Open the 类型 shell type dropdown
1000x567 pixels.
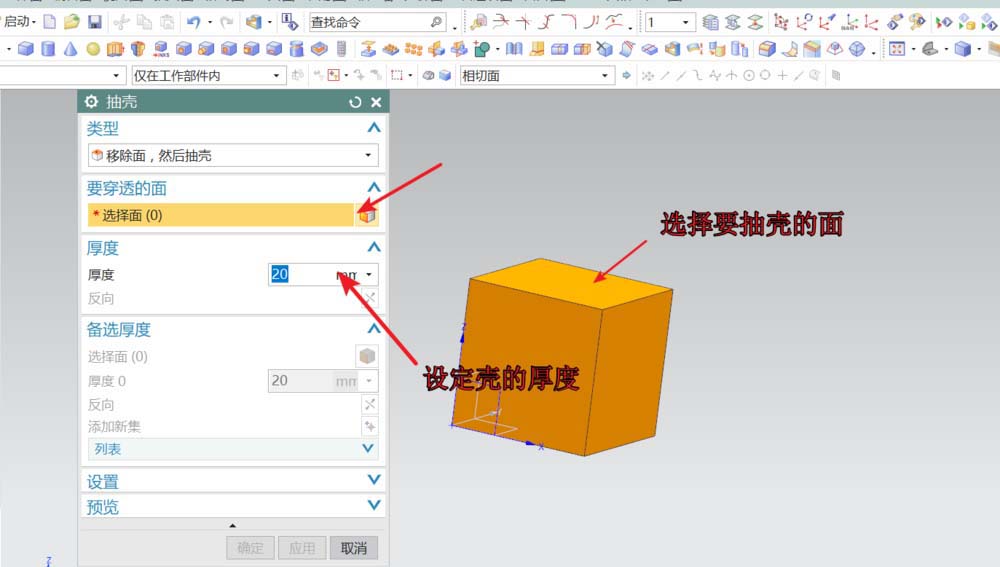coord(232,155)
